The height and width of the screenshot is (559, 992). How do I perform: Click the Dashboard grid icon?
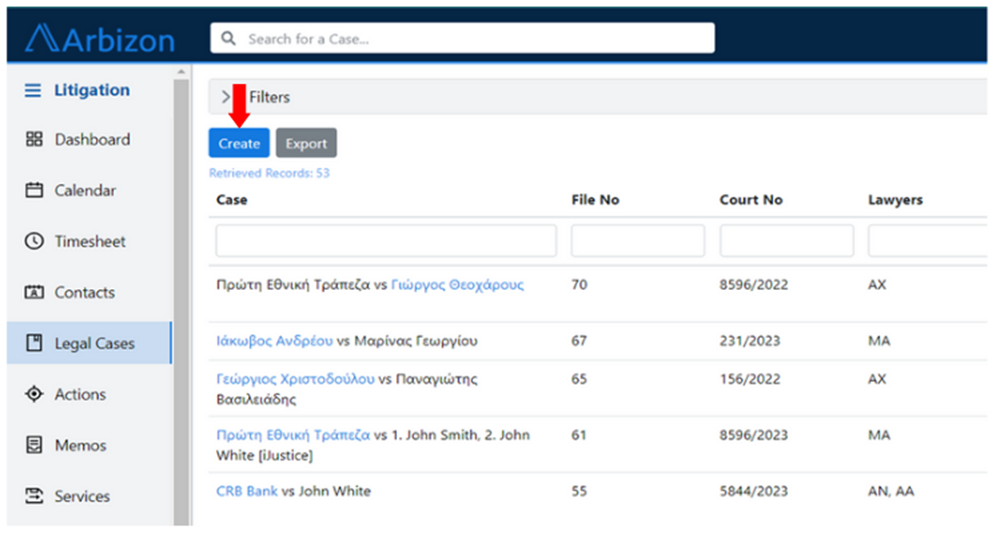(34, 140)
